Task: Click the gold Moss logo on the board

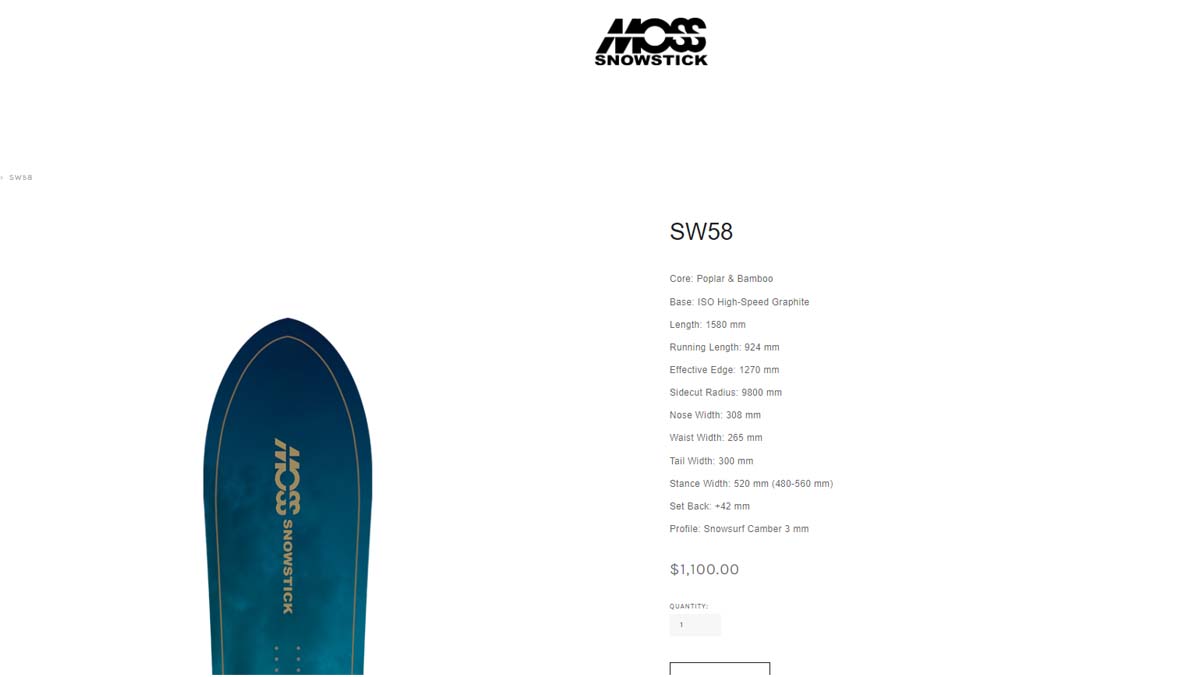Action: point(288,476)
